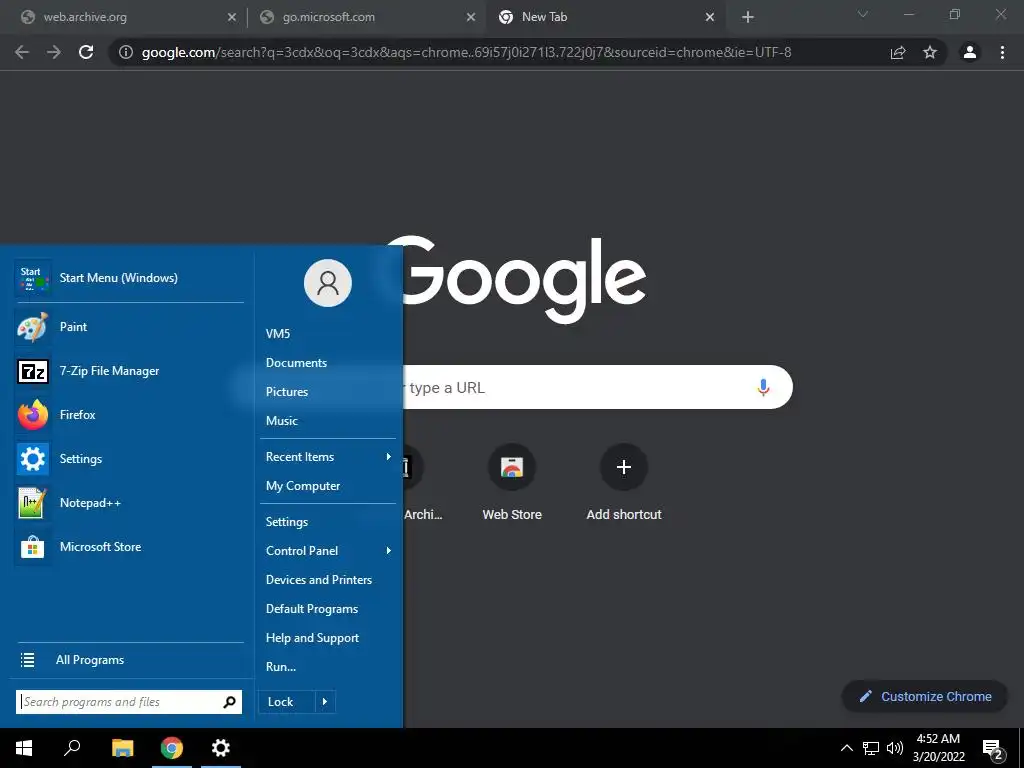This screenshot has width=1024, height=768.
Task: Open taskbar search magnifier
Action: tap(72, 748)
